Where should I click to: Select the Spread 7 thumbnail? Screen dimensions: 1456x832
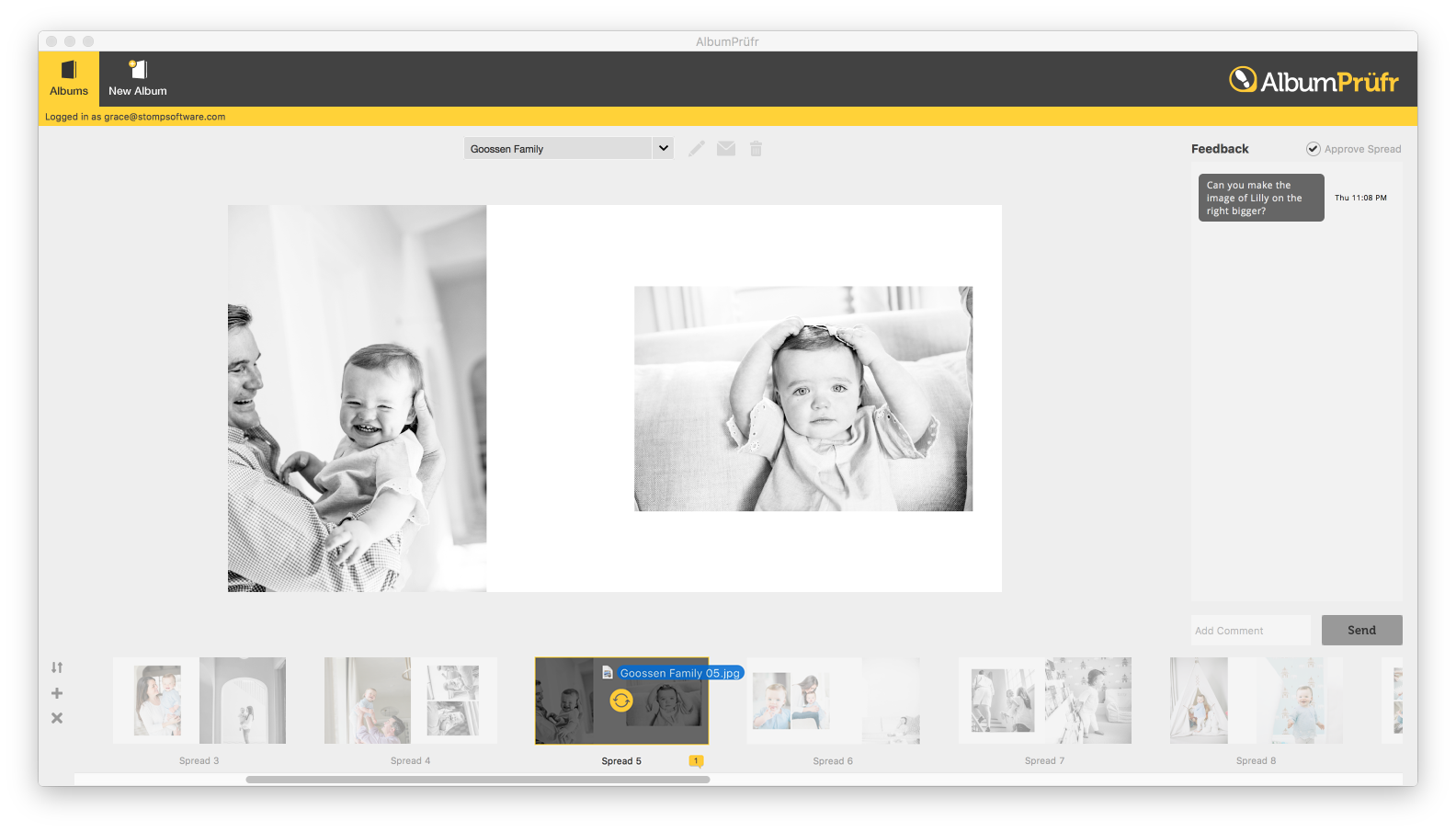pyautogui.click(x=1045, y=701)
